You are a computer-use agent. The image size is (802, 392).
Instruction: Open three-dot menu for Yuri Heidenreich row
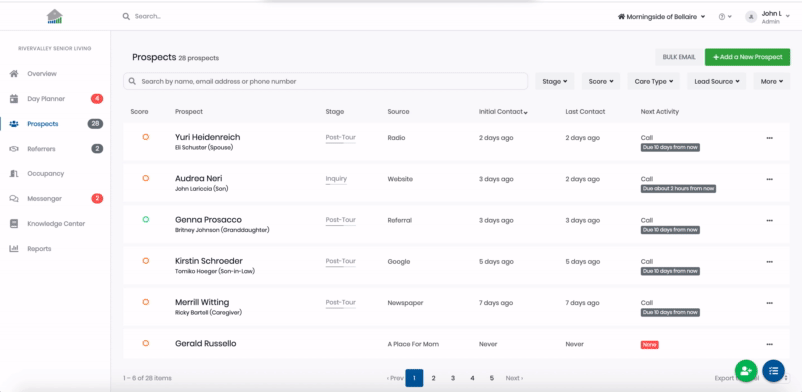point(769,138)
